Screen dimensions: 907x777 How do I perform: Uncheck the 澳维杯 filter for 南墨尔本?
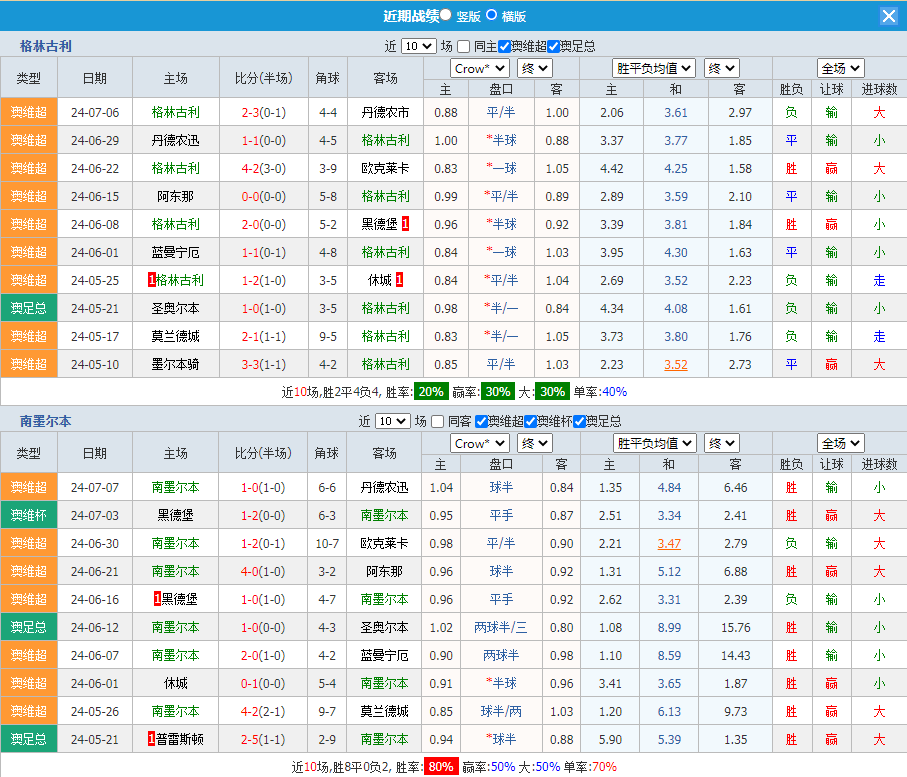point(531,421)
